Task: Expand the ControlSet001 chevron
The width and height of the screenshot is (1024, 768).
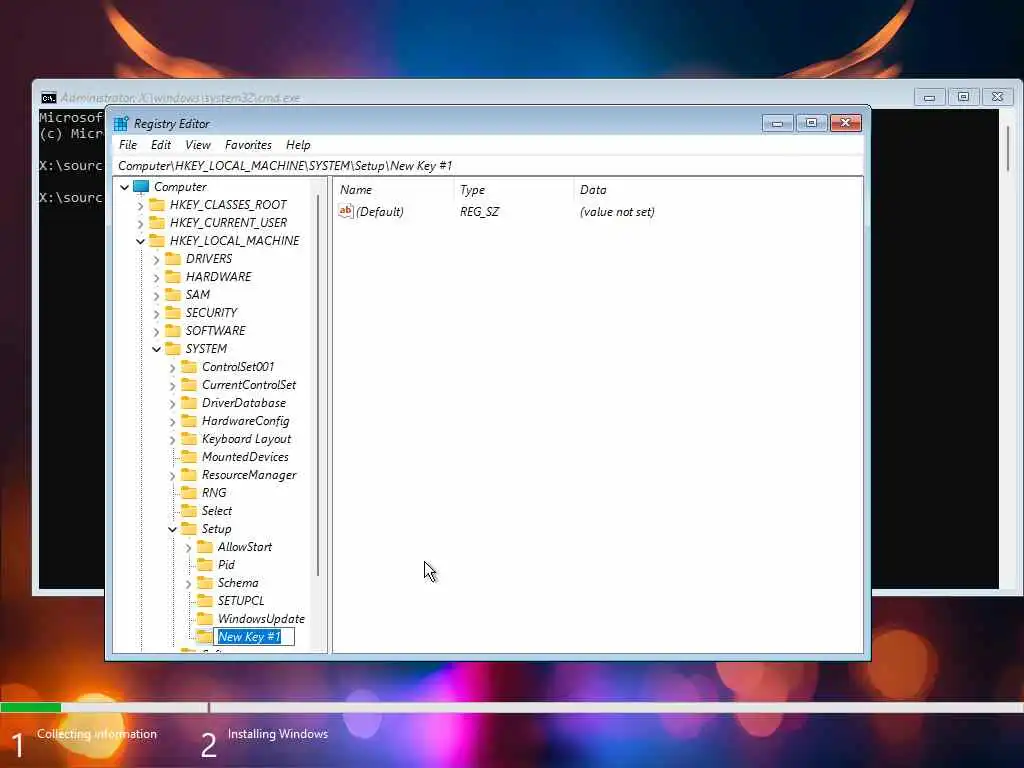Action: 172,368
